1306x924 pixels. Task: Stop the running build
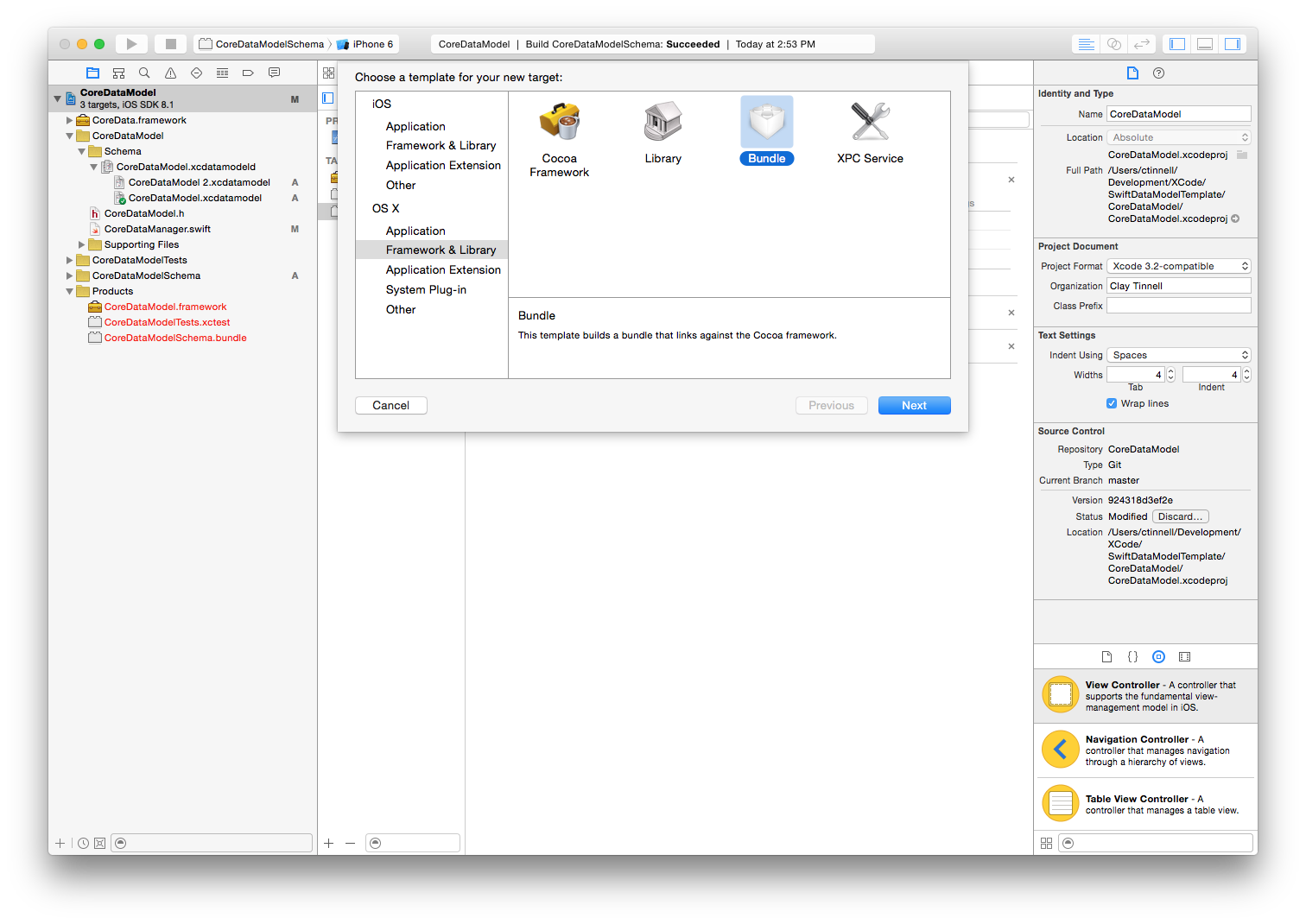click(x=171, y=44)
